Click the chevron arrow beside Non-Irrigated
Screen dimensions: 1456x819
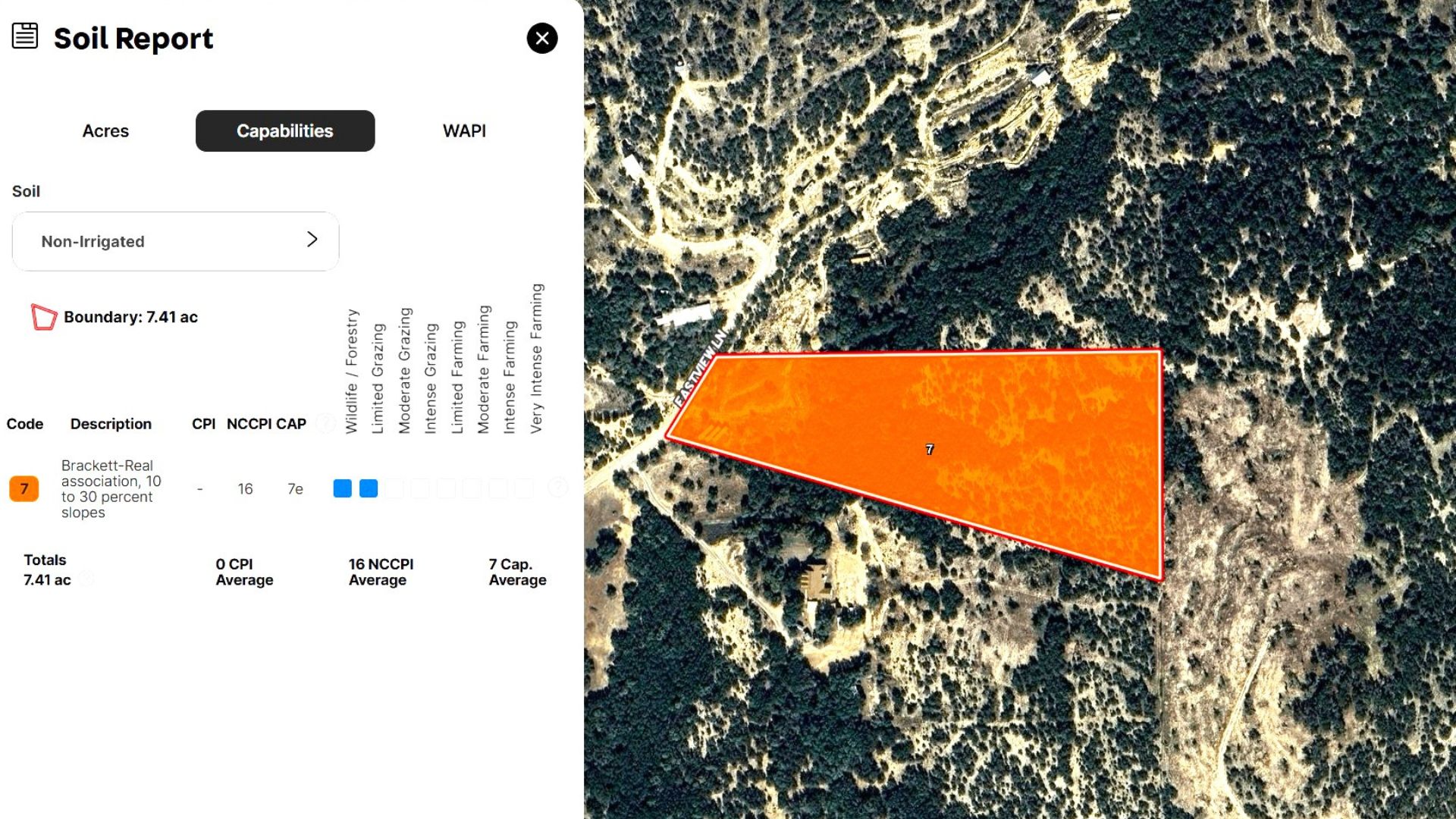click(x=312, y=240)
